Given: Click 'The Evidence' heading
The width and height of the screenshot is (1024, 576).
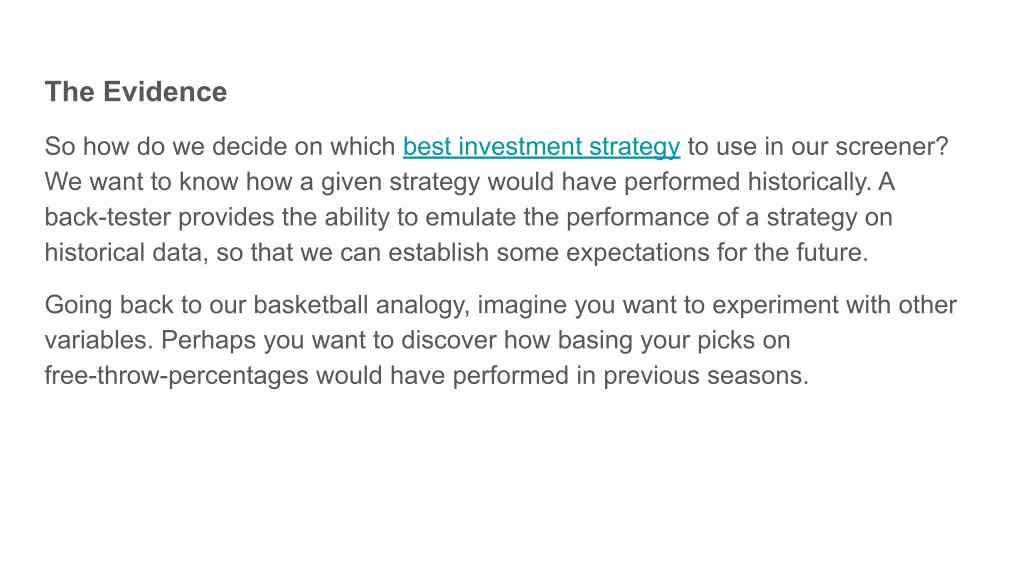Looking at the screenshot, I should point(136,91).
